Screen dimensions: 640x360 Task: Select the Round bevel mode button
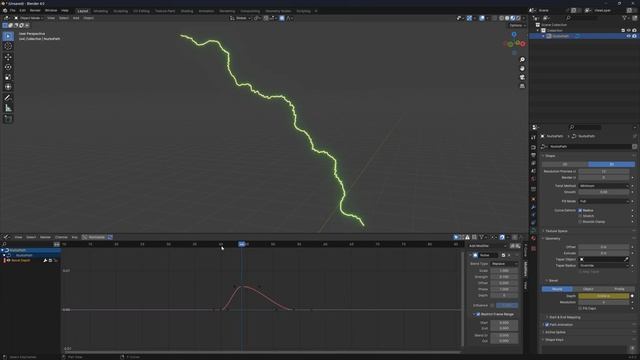click(x=557, y=289)
